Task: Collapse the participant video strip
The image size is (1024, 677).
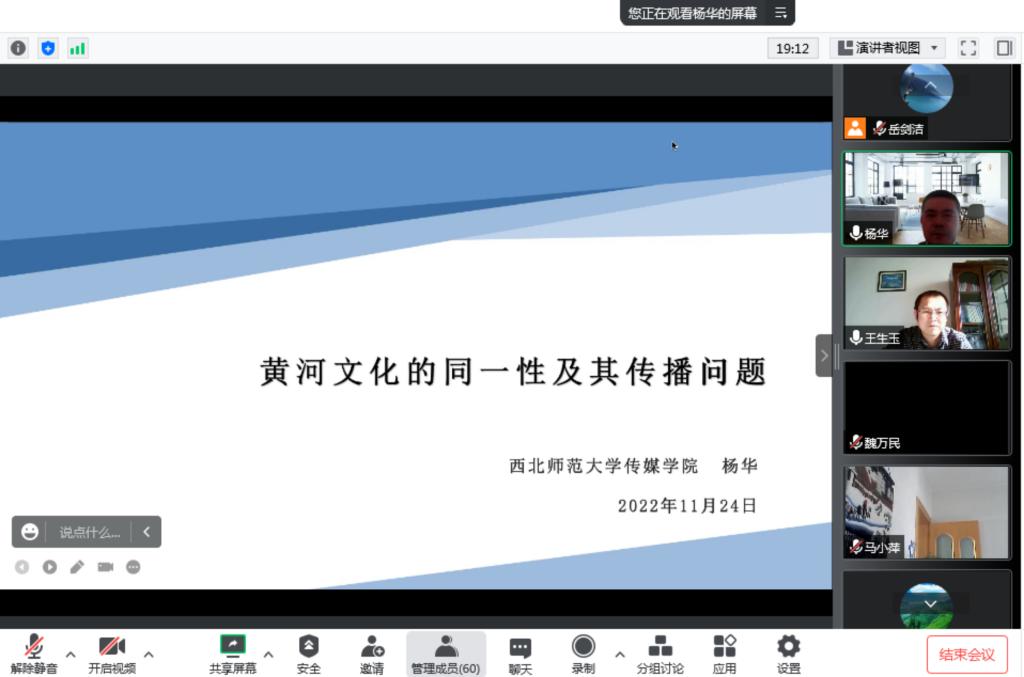Action: pos(824,355)
